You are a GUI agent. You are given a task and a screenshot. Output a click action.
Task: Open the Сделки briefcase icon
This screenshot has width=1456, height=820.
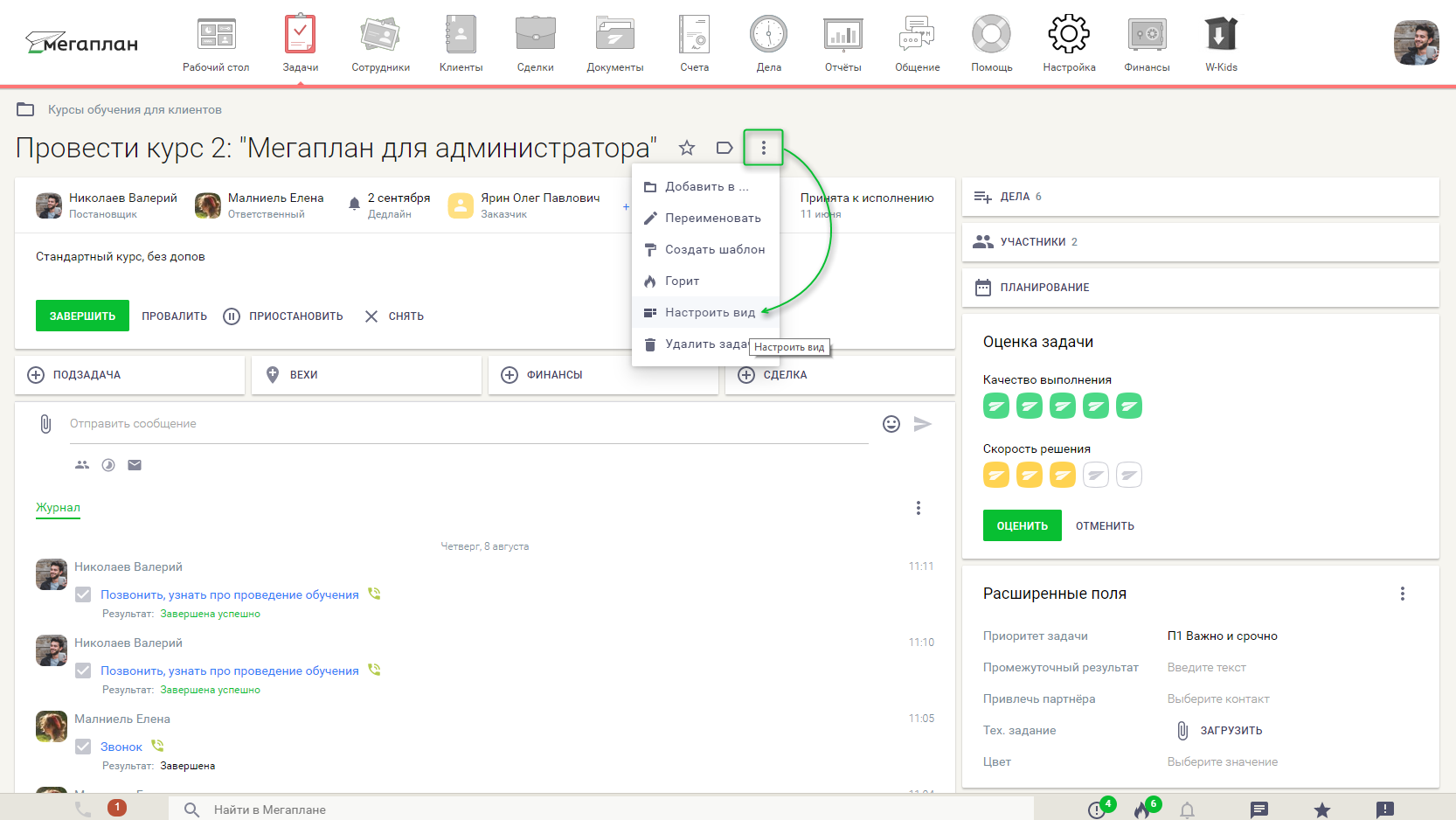pyautogui.click(x=535, y=35)
